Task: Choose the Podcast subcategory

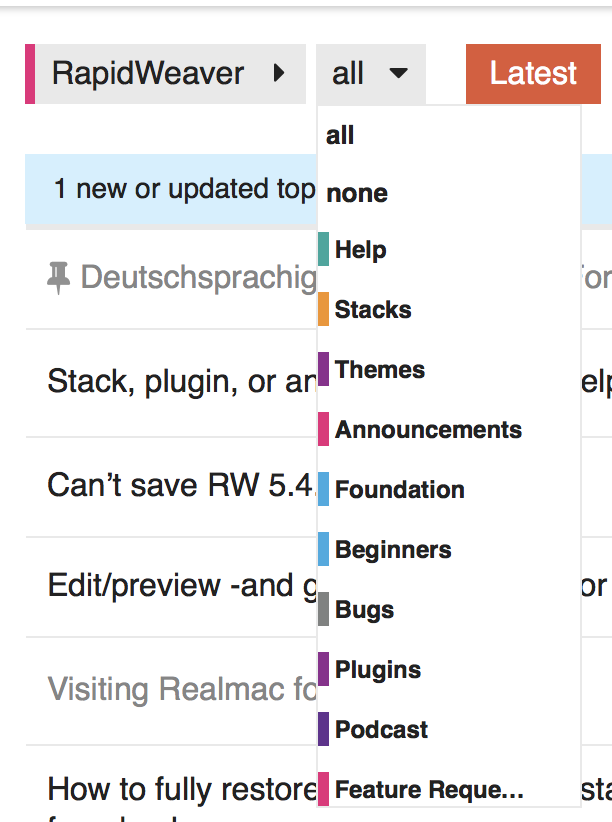Action: (x=381, y=730)
